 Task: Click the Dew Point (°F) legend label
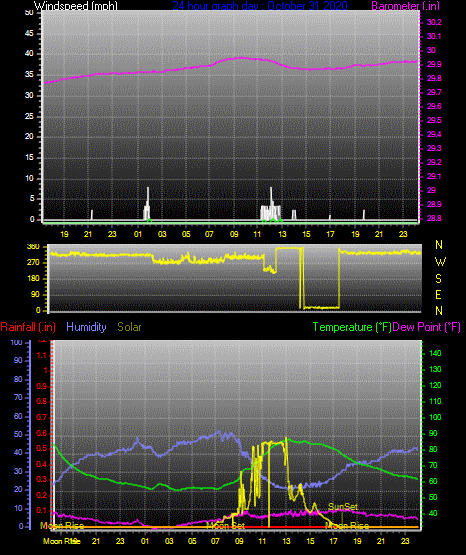[427, 327]
